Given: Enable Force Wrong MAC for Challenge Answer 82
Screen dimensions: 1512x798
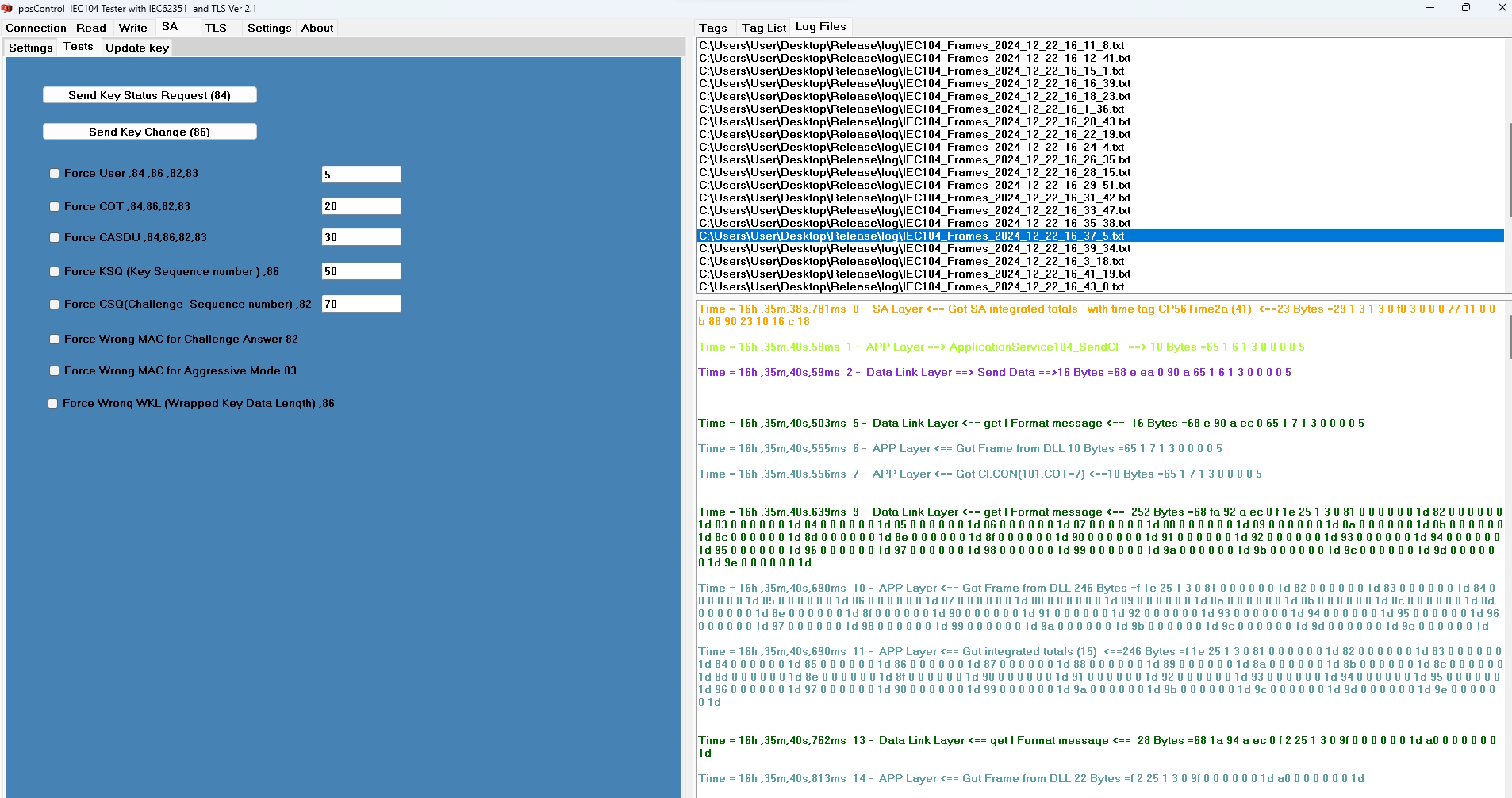Looking at the screenshot, I should pos(54,339).
